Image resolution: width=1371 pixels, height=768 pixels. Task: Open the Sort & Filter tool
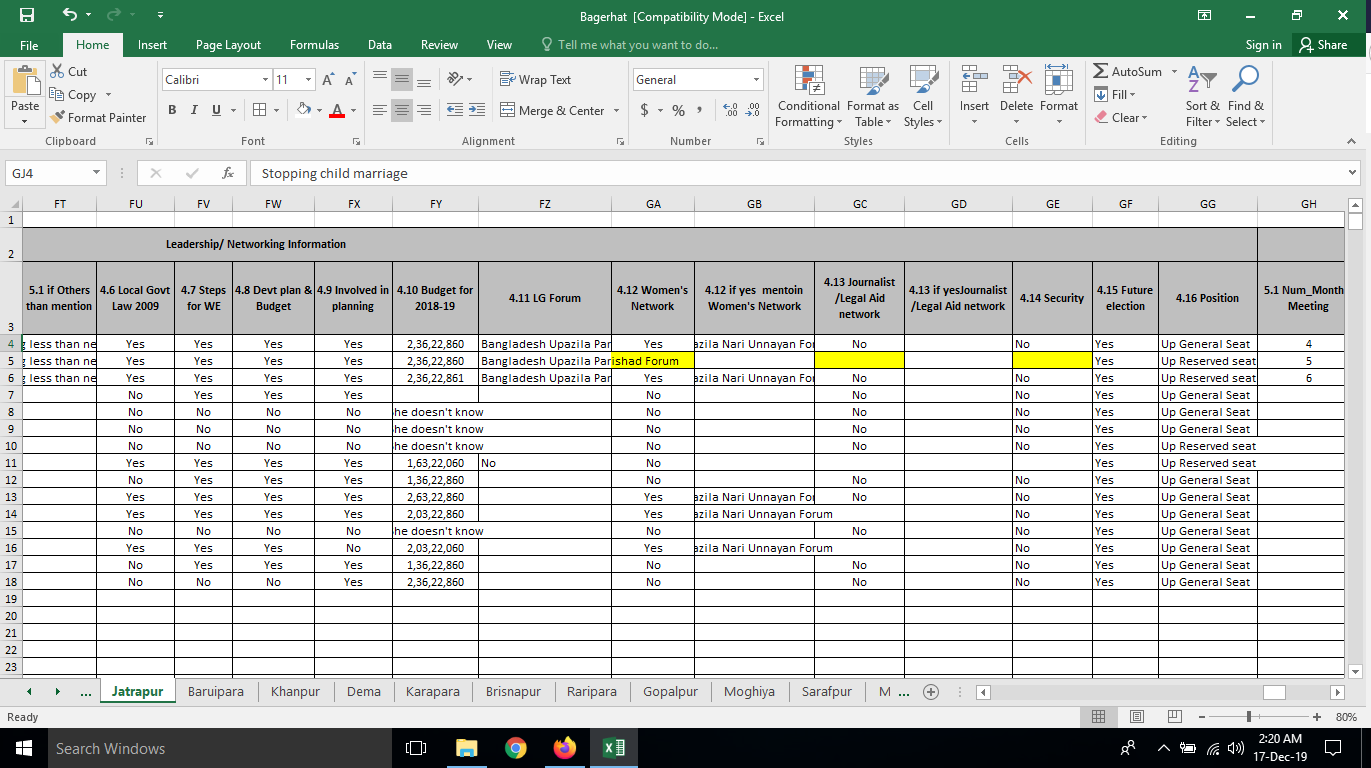(x=1203, y=98)
